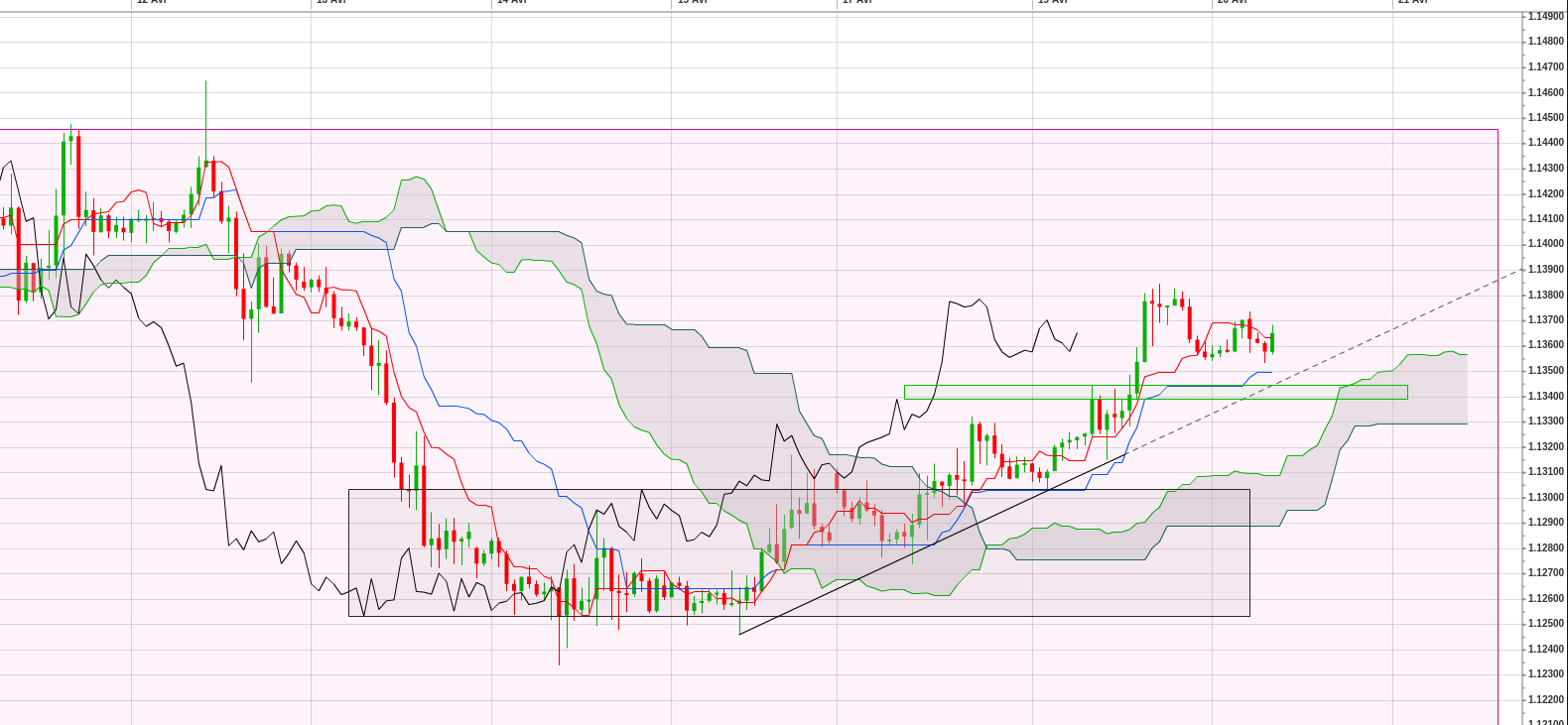Click the bottom edge of the black consolidation rectangle

794,616
